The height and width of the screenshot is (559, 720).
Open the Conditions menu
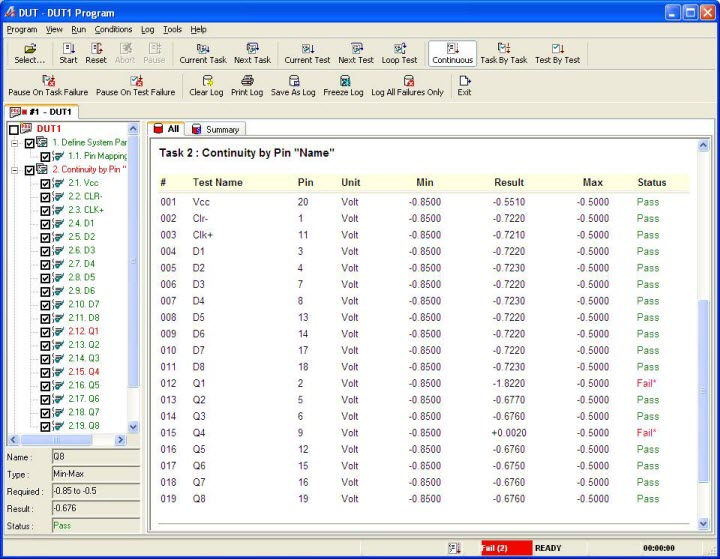[113, 30]
